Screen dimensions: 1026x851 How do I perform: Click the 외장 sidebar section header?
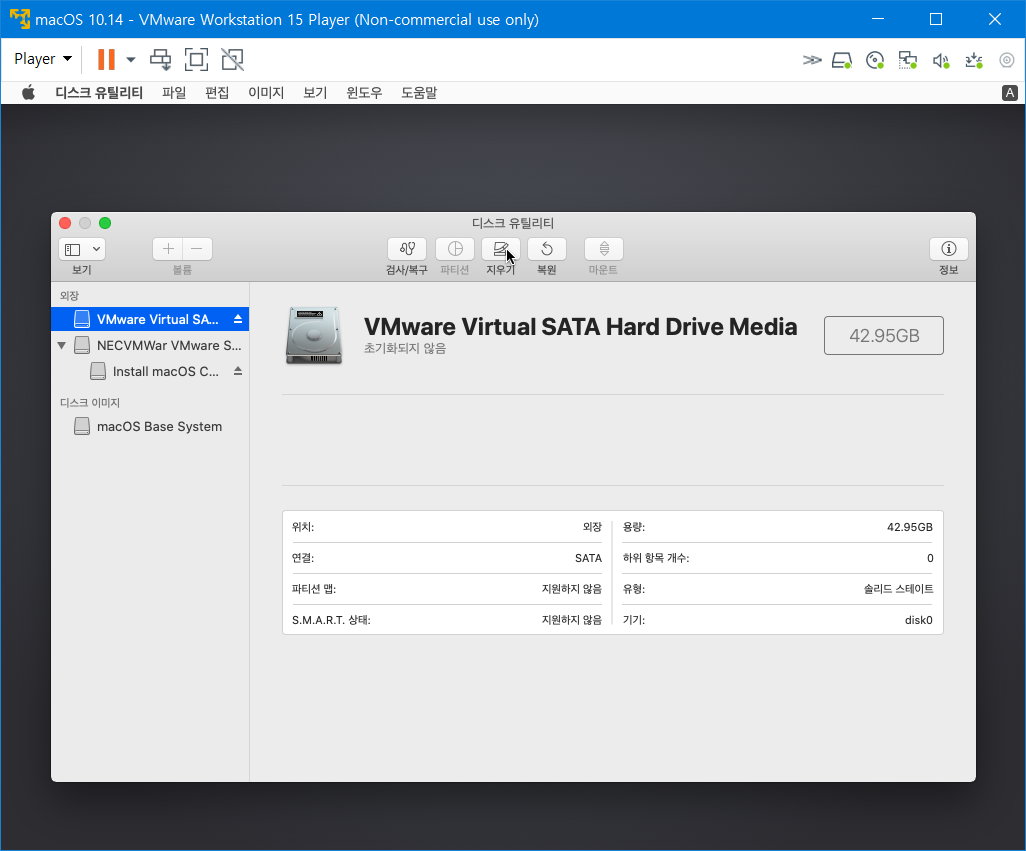click(69, 296)
